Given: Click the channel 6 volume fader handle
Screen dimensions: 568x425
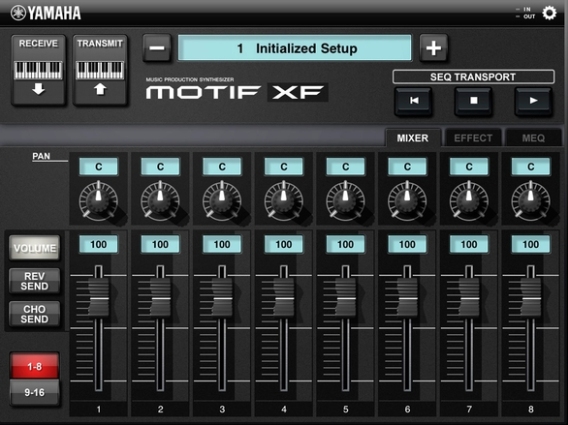Looking at the screenshot, I should pyautogui.click(x=407, y=298).
